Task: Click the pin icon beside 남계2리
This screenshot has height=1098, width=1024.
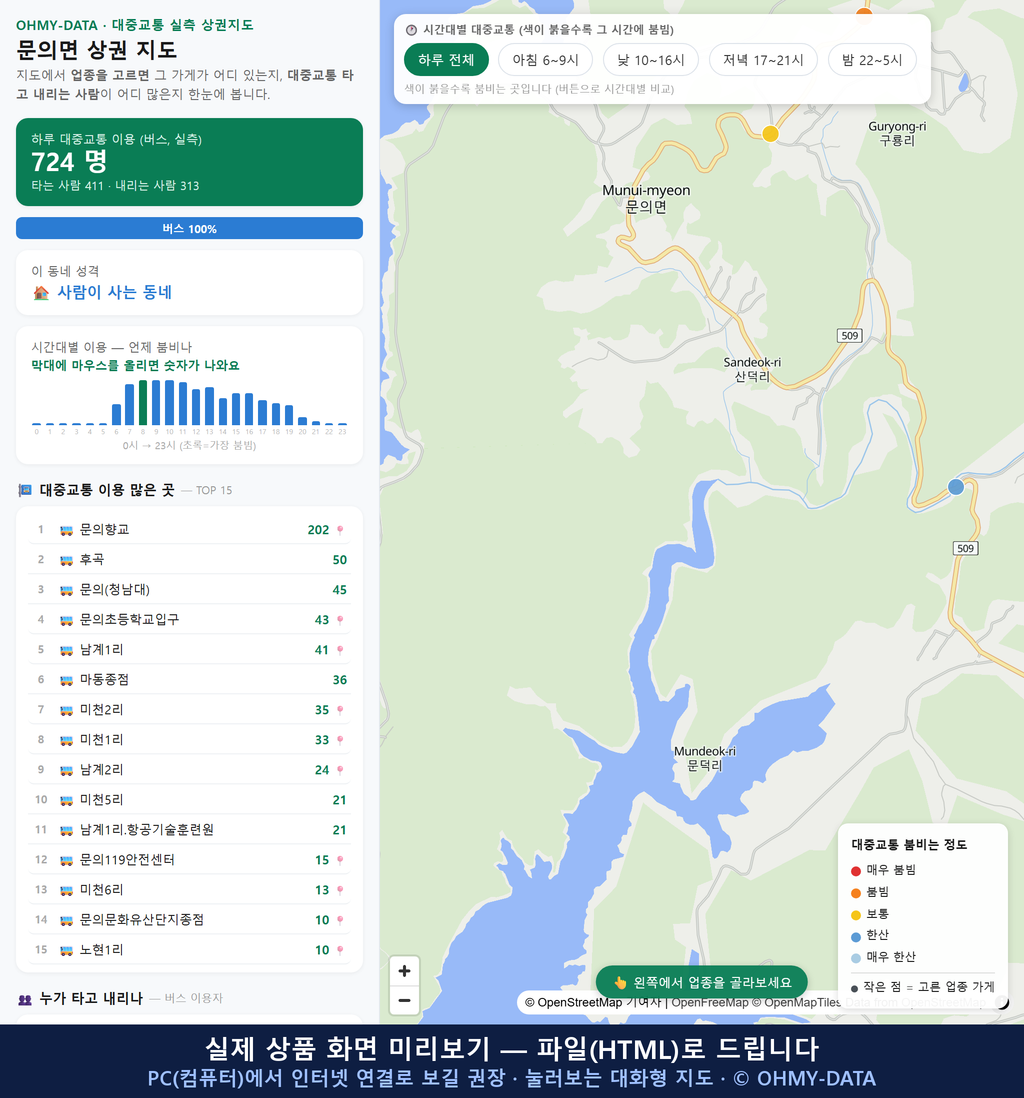Action: [340, 770]
